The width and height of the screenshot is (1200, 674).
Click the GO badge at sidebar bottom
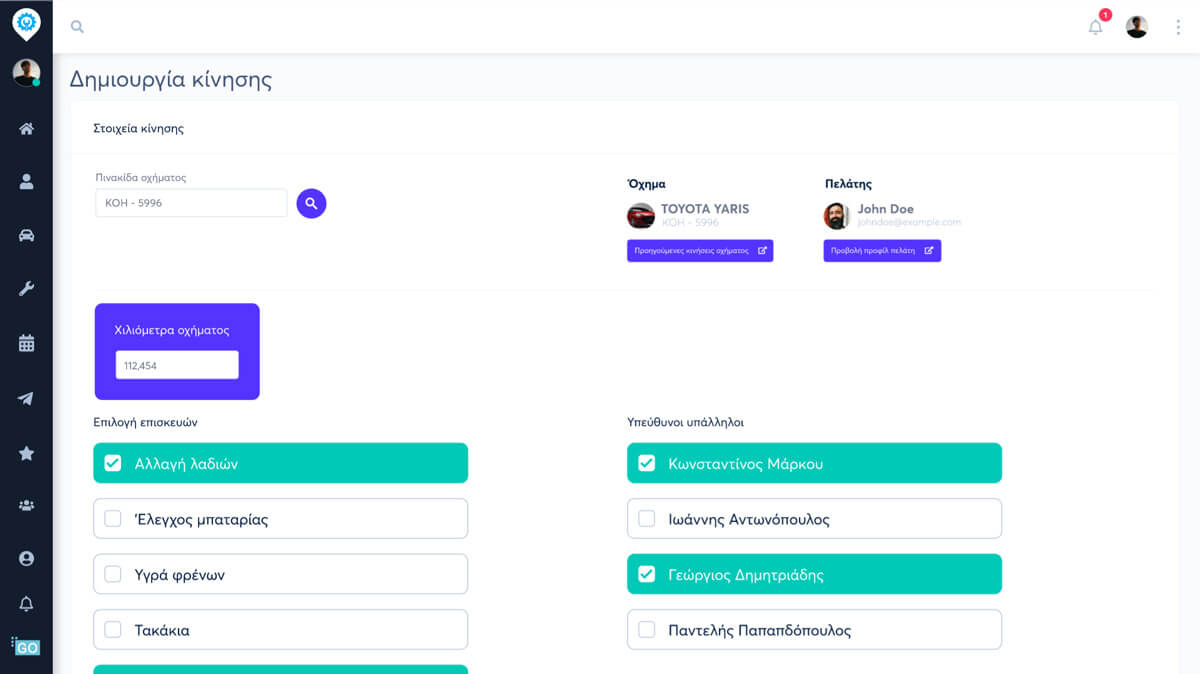tap(28, 648)
